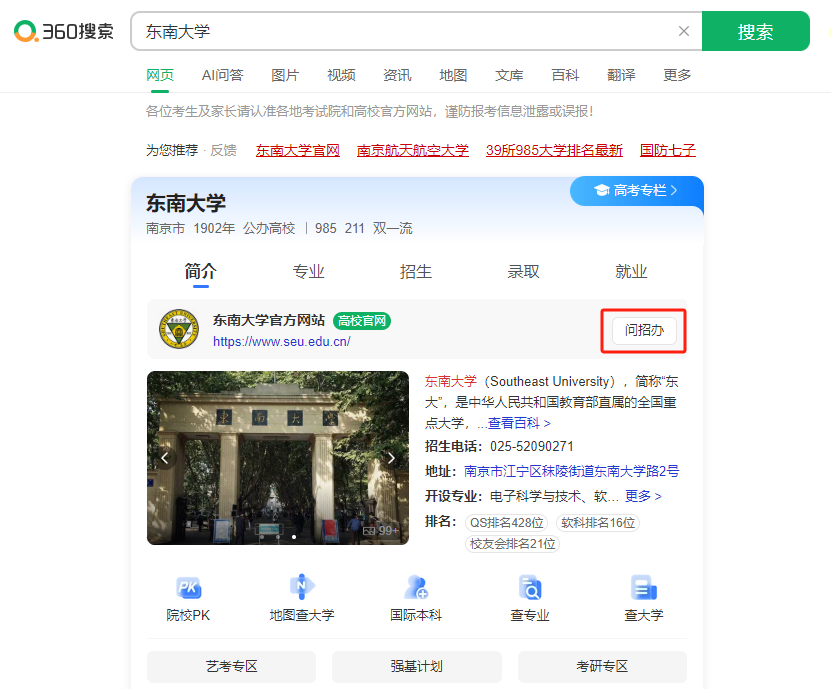
Task: Open the 东南大学官方网站 title link
Action: tap(269, 320)
